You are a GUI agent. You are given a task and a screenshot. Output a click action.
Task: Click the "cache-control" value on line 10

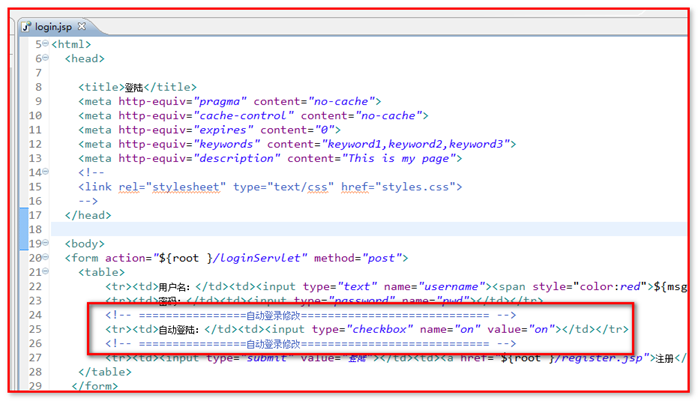(243, 116)
